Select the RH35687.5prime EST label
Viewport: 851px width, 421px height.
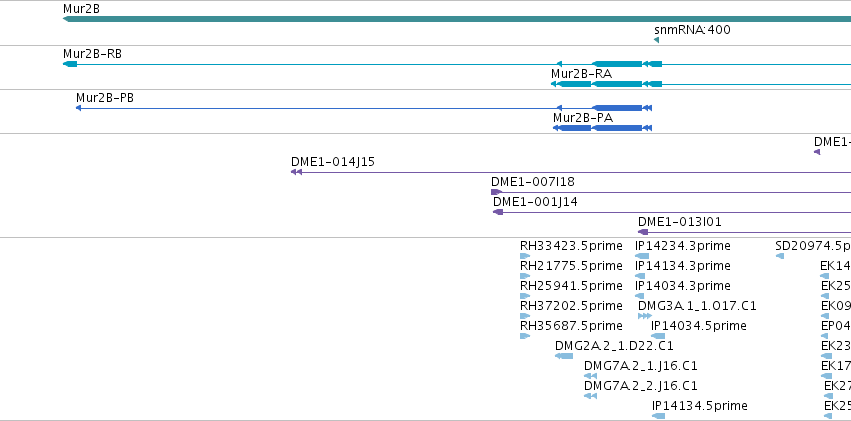coord(571,326)
